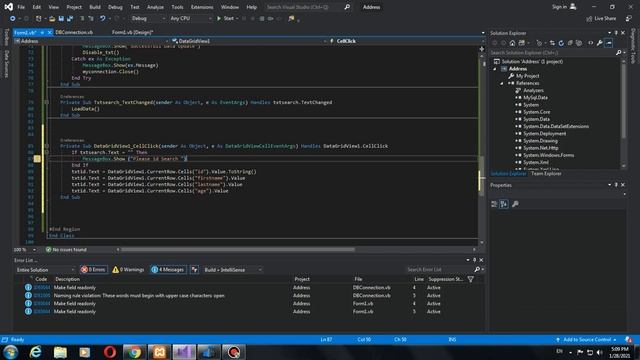The width and height of the screenshot is (640, 360).
Task: Toggle pin on Form1.vb tab
Action: coord(42,32)
